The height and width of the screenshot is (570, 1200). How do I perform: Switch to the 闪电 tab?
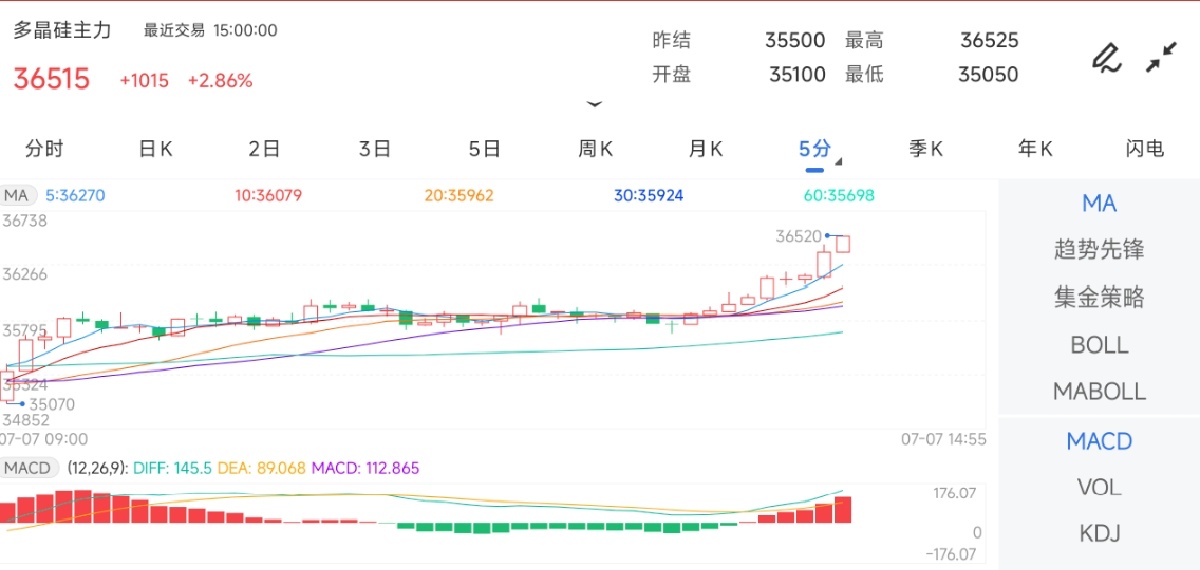click(x=1145, y=149)
